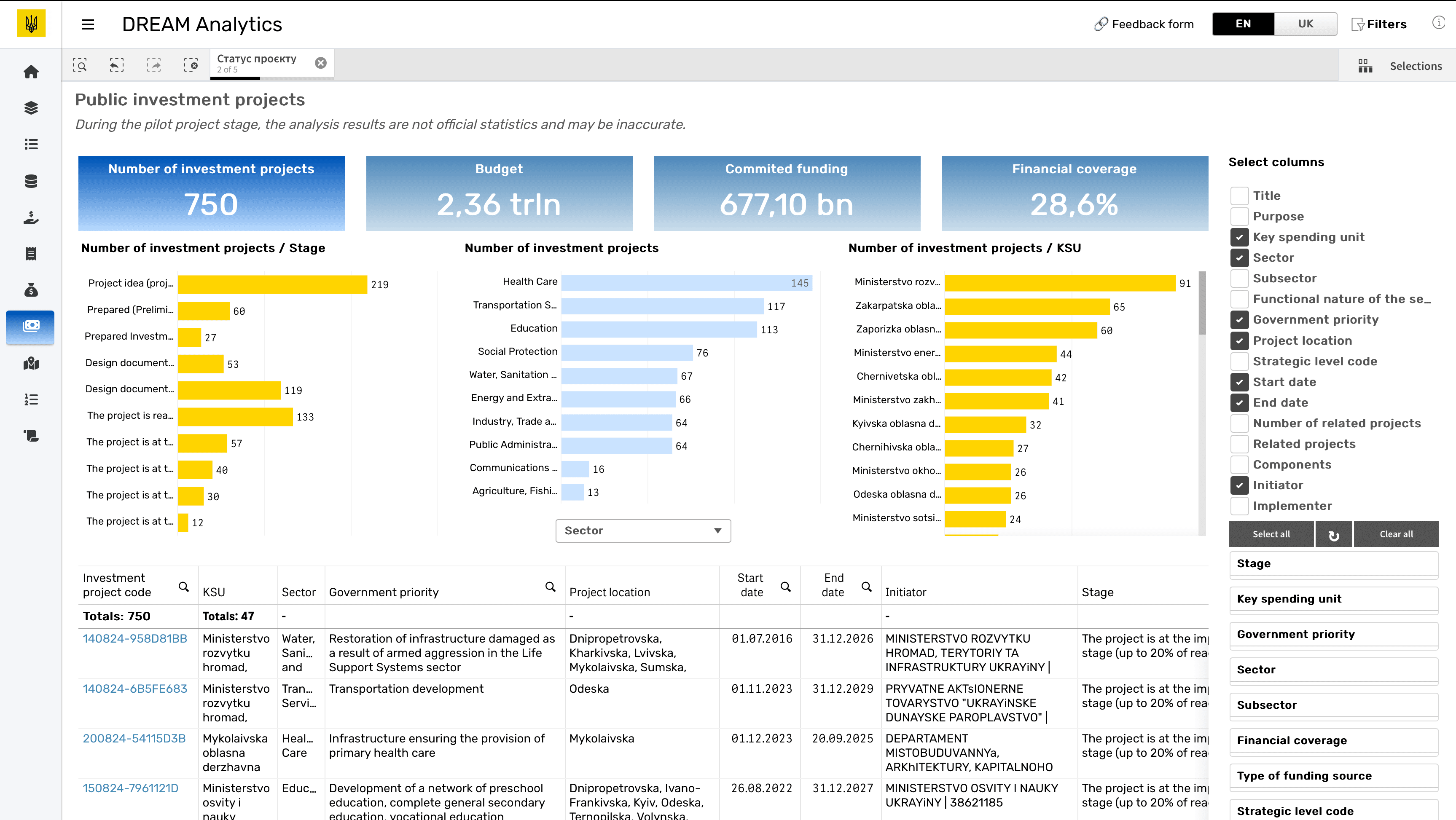Select the Project idea yellow bar (219)
Image resolution: width=1456 pixels, height=820 pixels.
(x=272, y=284)
